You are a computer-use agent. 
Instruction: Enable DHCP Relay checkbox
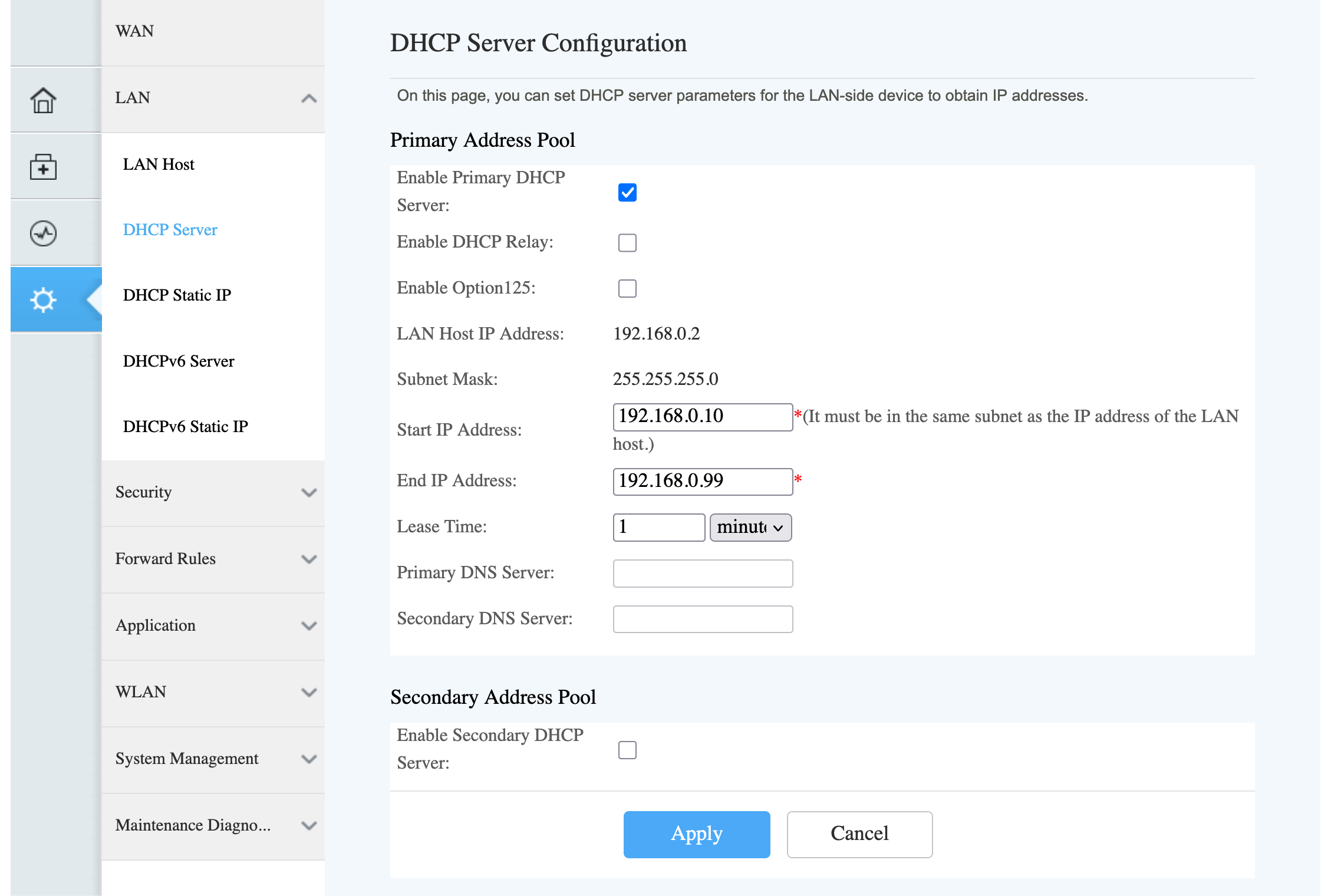[x=627, y=242]
